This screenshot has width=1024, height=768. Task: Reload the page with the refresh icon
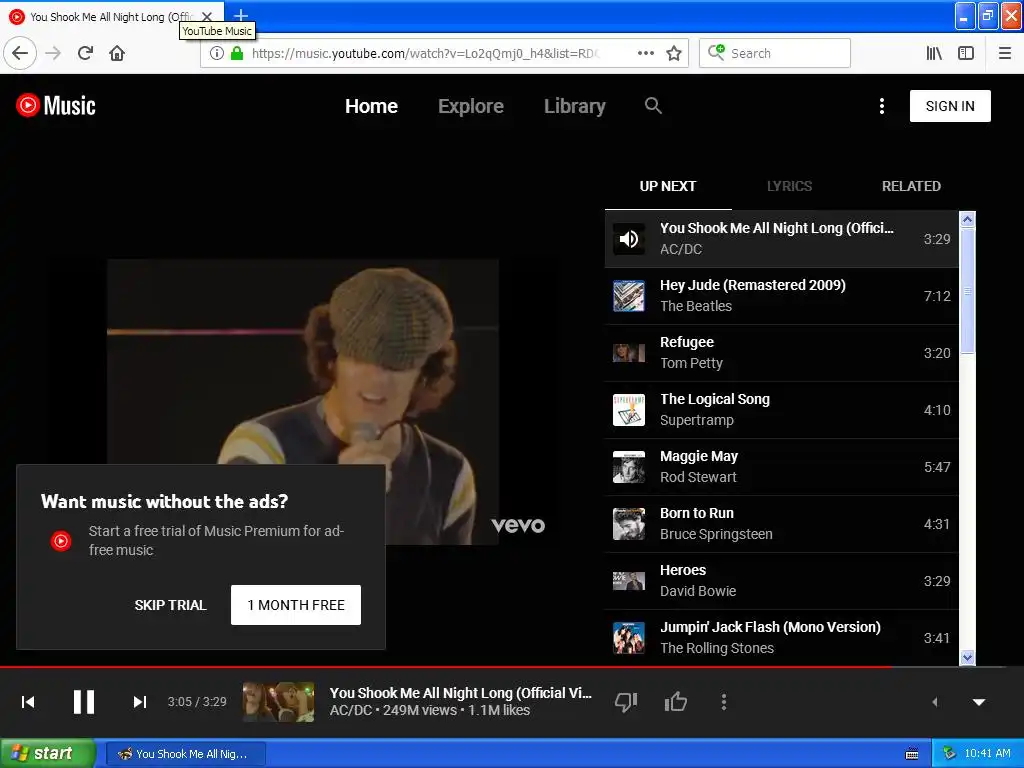click(x=86, y=53)
